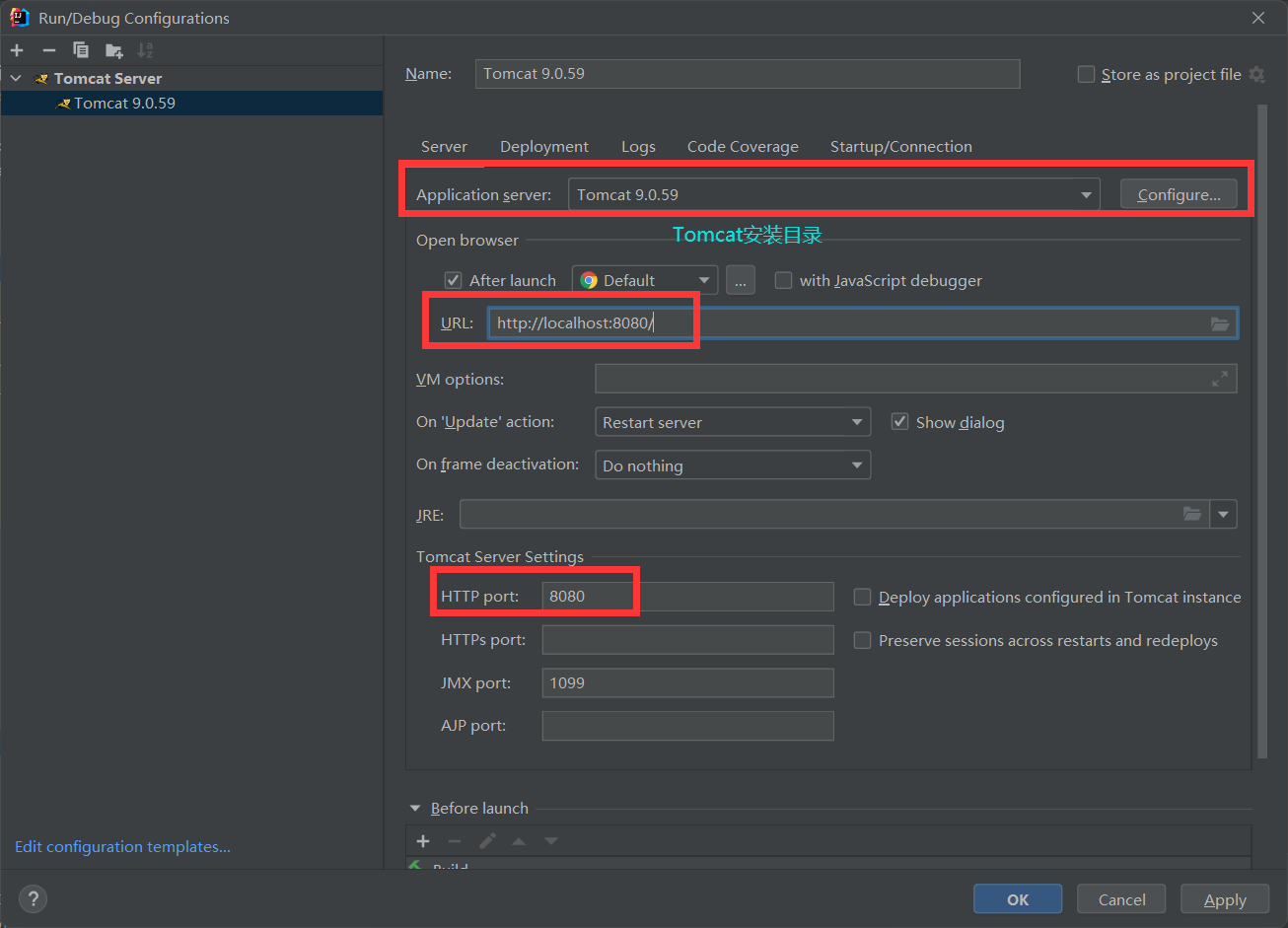Viewport: 1288px width, 928px height.
Task: Click the Cancel button
Action: pyautogui.click(x=1121, y=899)
